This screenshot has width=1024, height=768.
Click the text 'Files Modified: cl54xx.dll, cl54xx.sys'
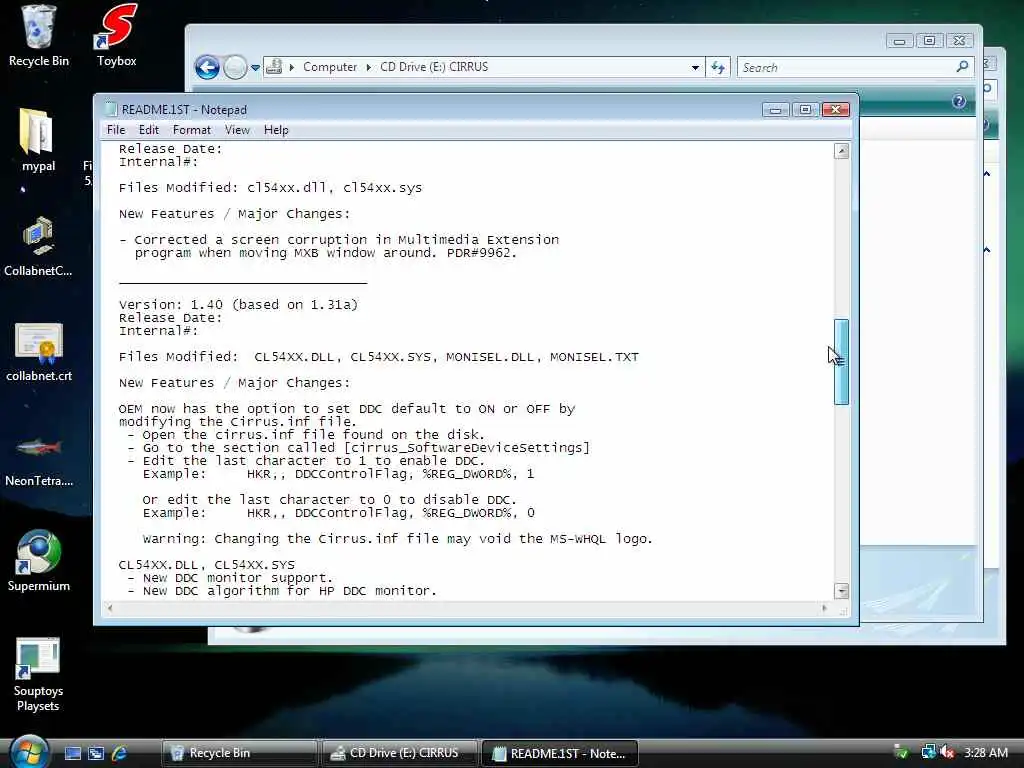tap(270, 187)
